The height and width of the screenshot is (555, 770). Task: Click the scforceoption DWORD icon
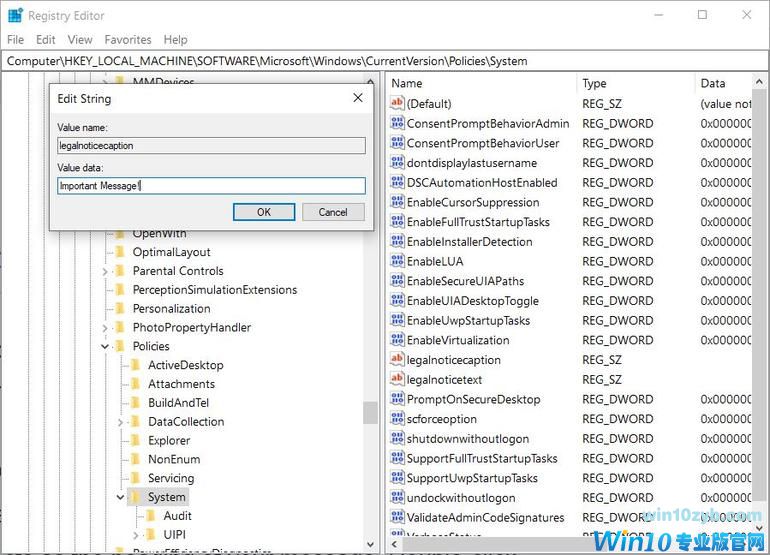click(397, 418)
